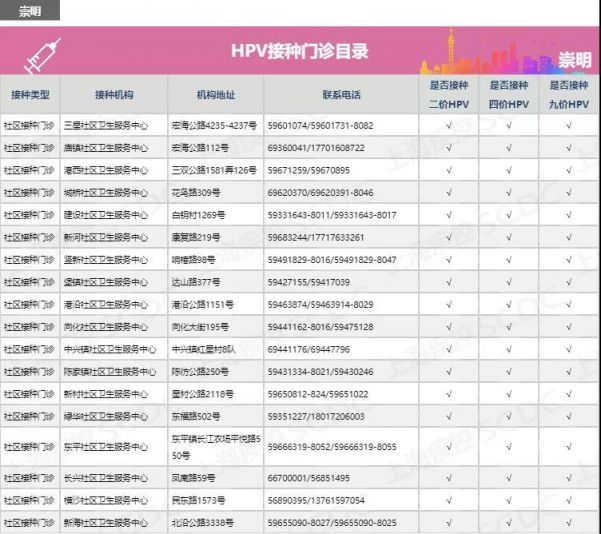The width and height of the screenshot is (601, 534).
Task: Click address 东平镇长江农场平悦路550号
Action: coord(216,447)
